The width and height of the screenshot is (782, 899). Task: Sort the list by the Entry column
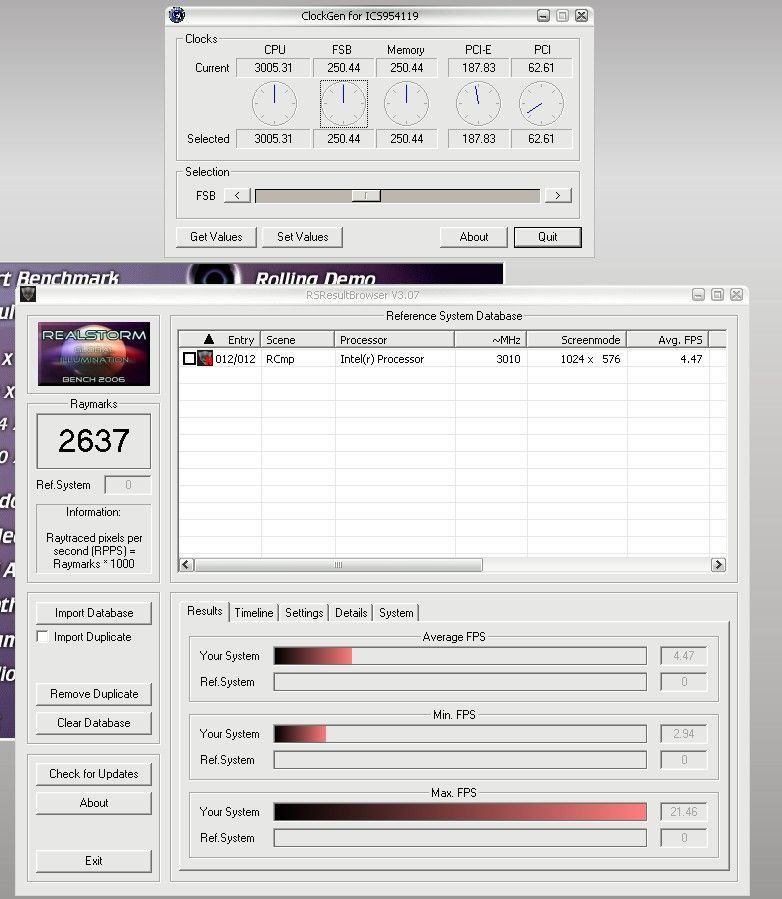coord(220,339)
